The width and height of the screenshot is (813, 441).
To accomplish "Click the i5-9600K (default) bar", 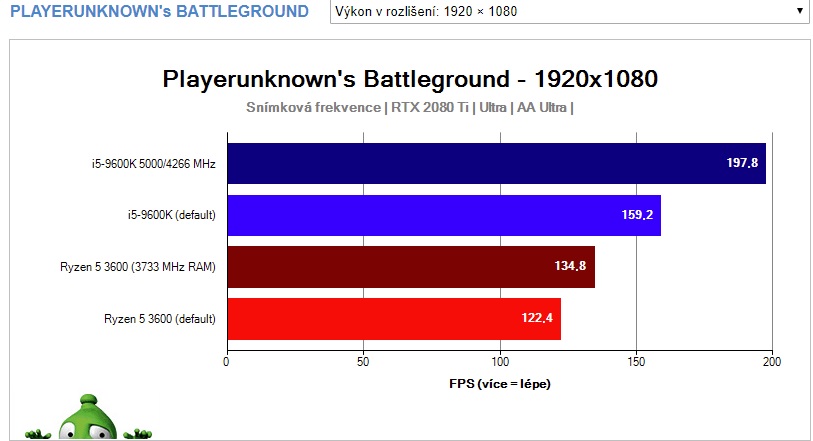I will point(444,215).
